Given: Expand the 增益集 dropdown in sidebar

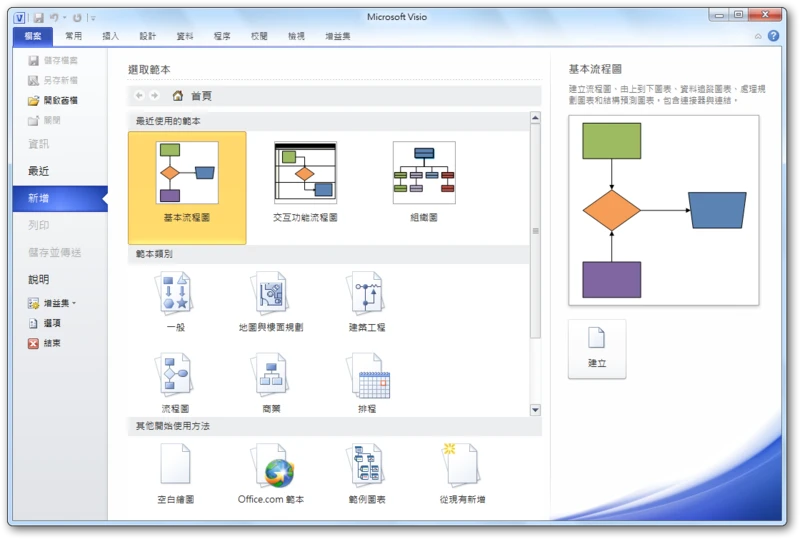Looking at the screenshot, I should (52, 303).
